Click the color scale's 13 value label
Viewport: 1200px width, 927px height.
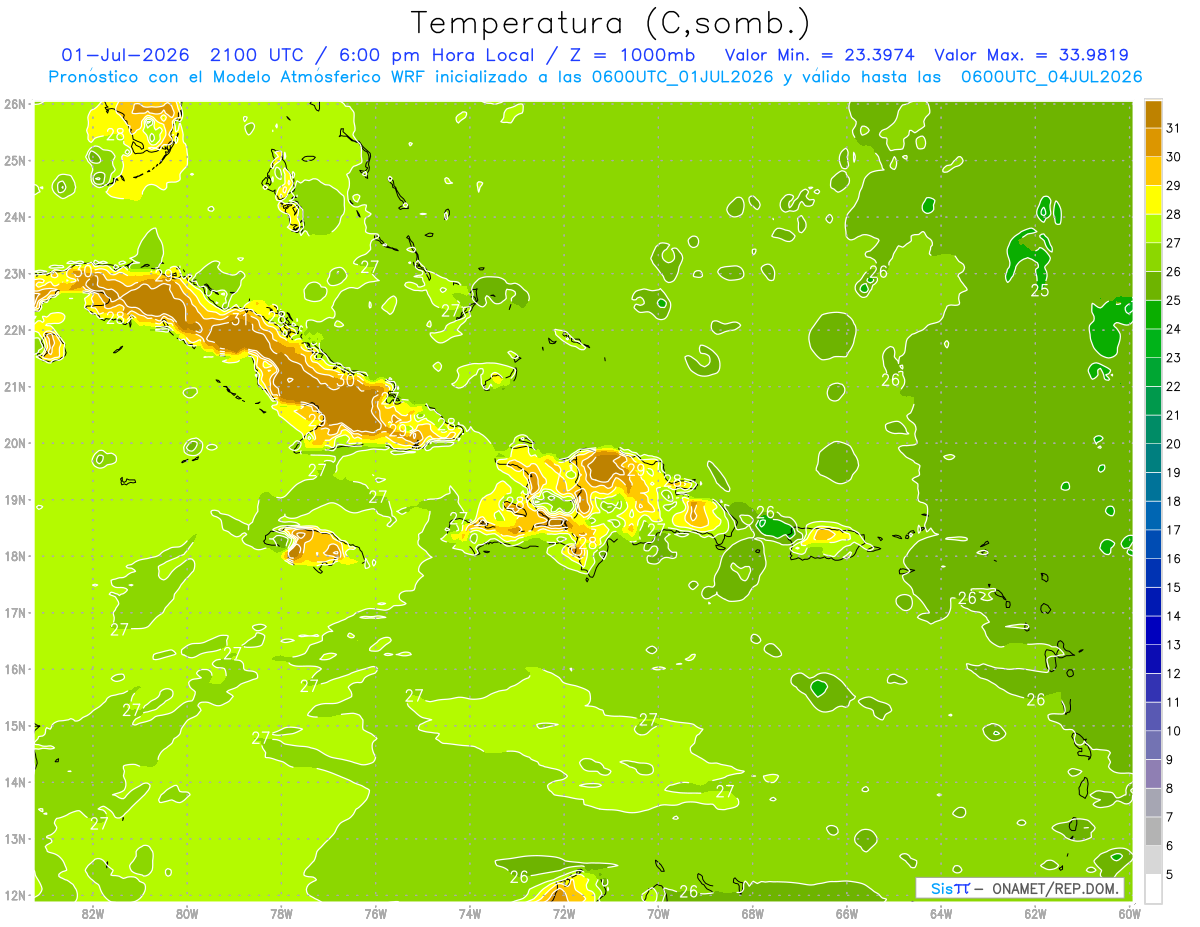[1174, 644]
